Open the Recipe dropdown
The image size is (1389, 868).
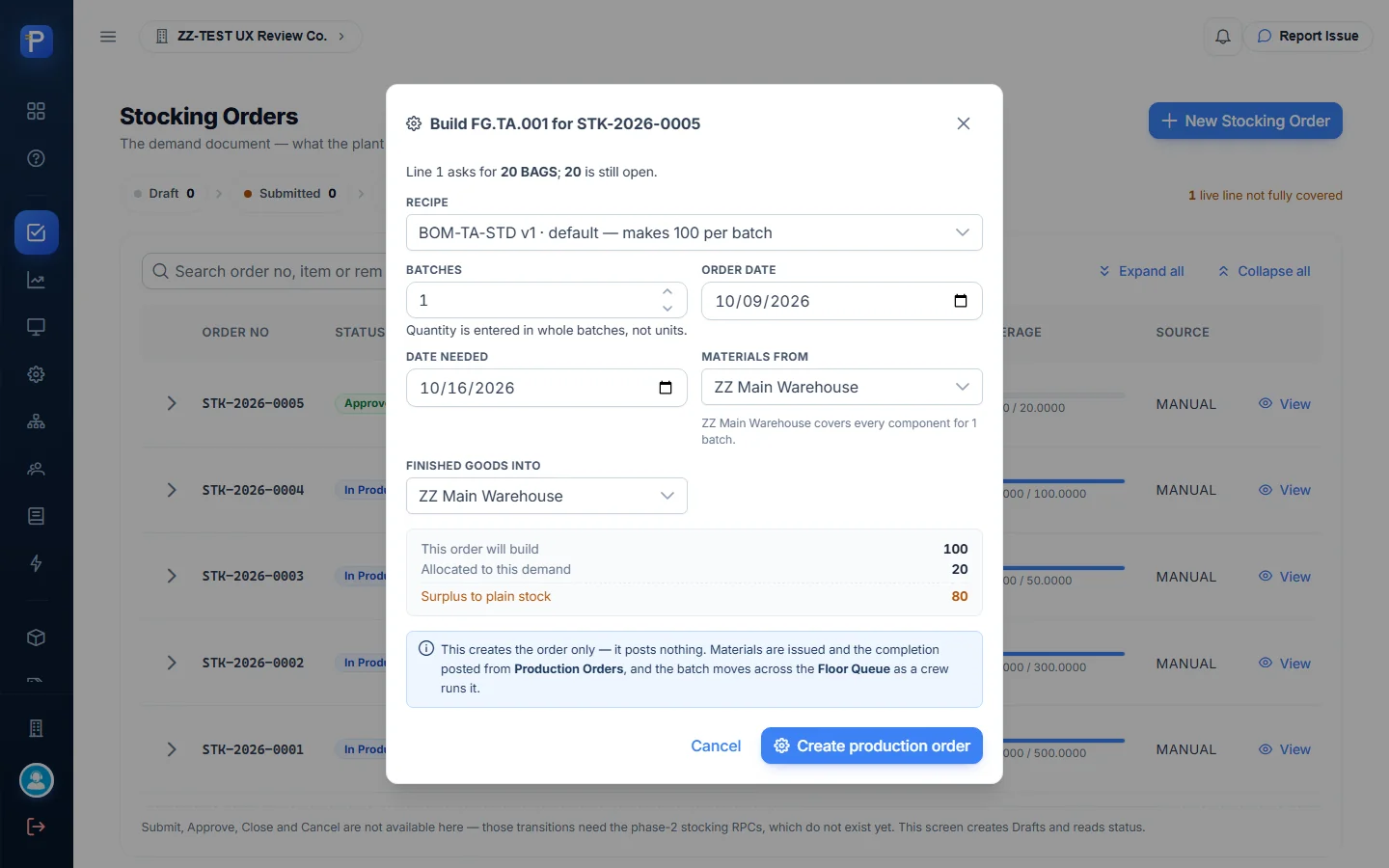coord(694,232)
